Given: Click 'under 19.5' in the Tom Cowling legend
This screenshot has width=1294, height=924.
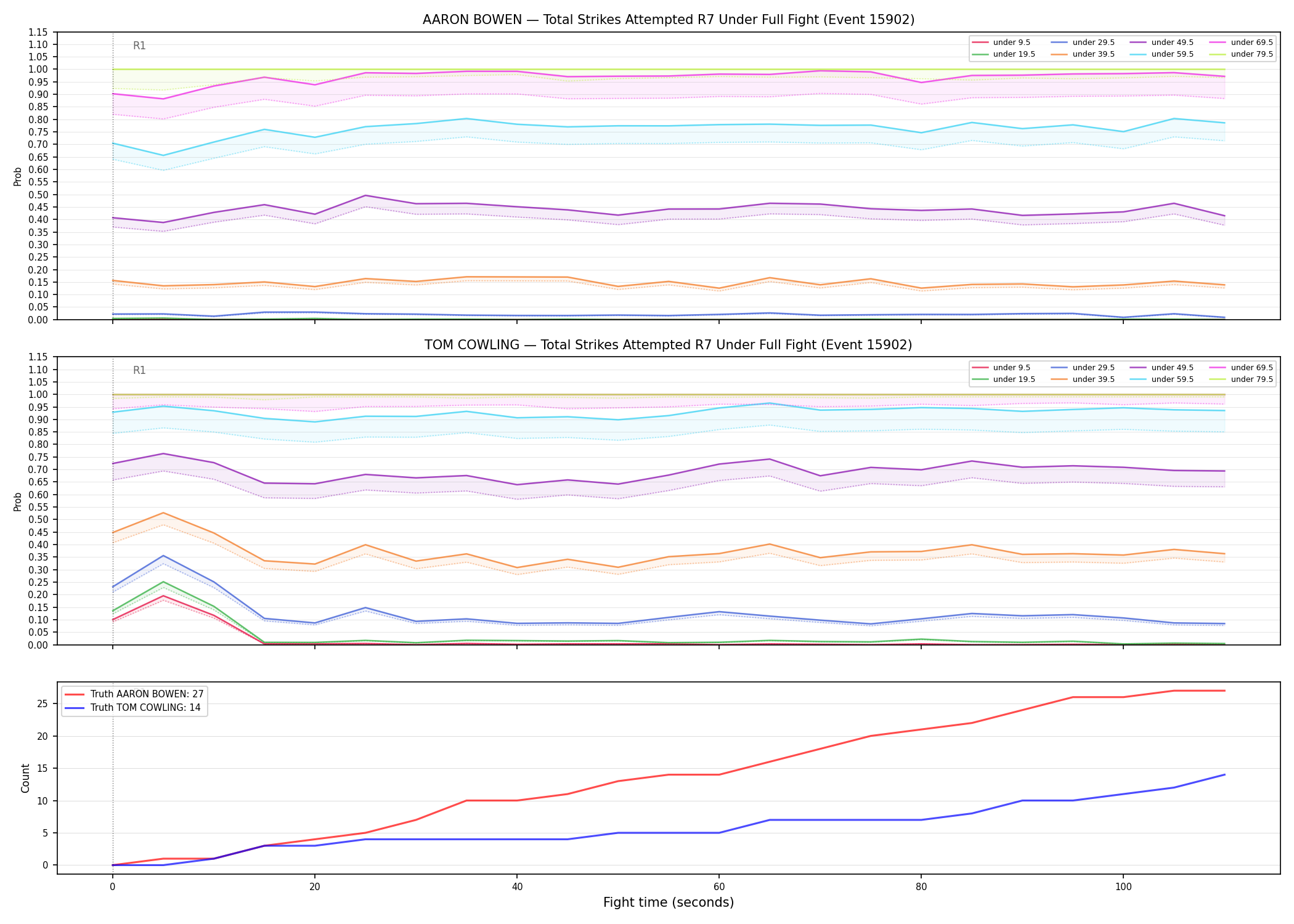Looking at the screenshot, I should point(1014,379).
